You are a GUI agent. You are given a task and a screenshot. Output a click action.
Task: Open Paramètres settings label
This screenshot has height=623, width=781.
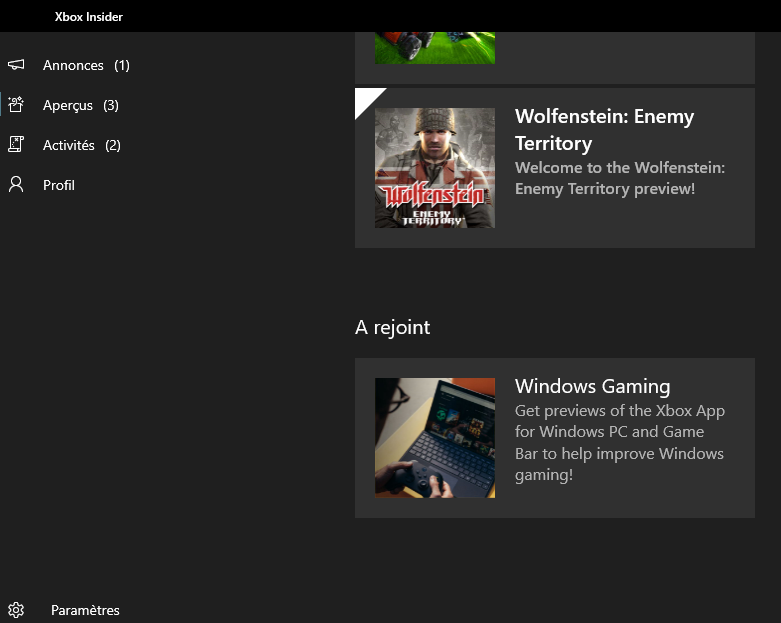(85, 610)
